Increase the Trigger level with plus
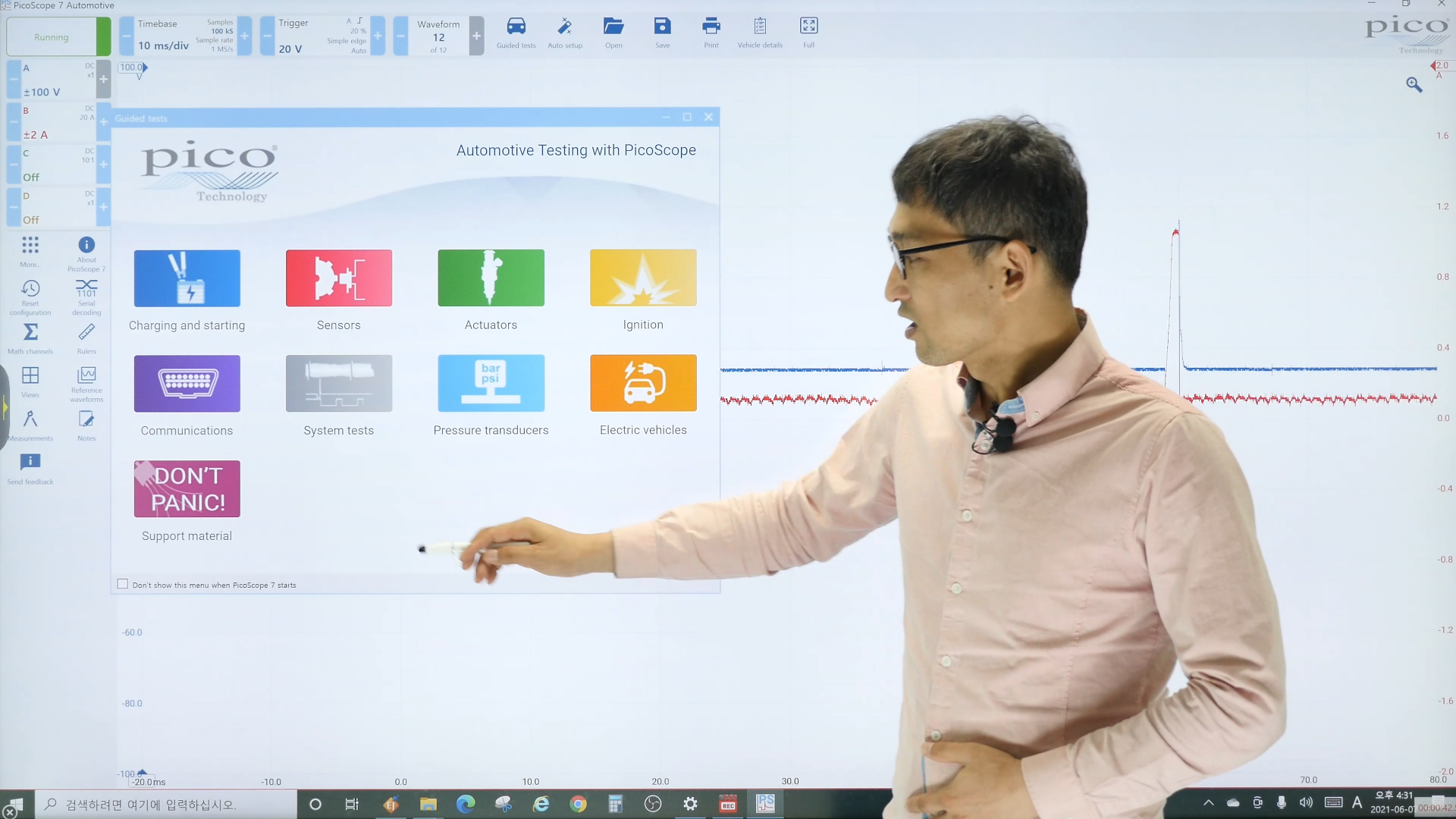The image size is (1456, 819). [378, 36]
